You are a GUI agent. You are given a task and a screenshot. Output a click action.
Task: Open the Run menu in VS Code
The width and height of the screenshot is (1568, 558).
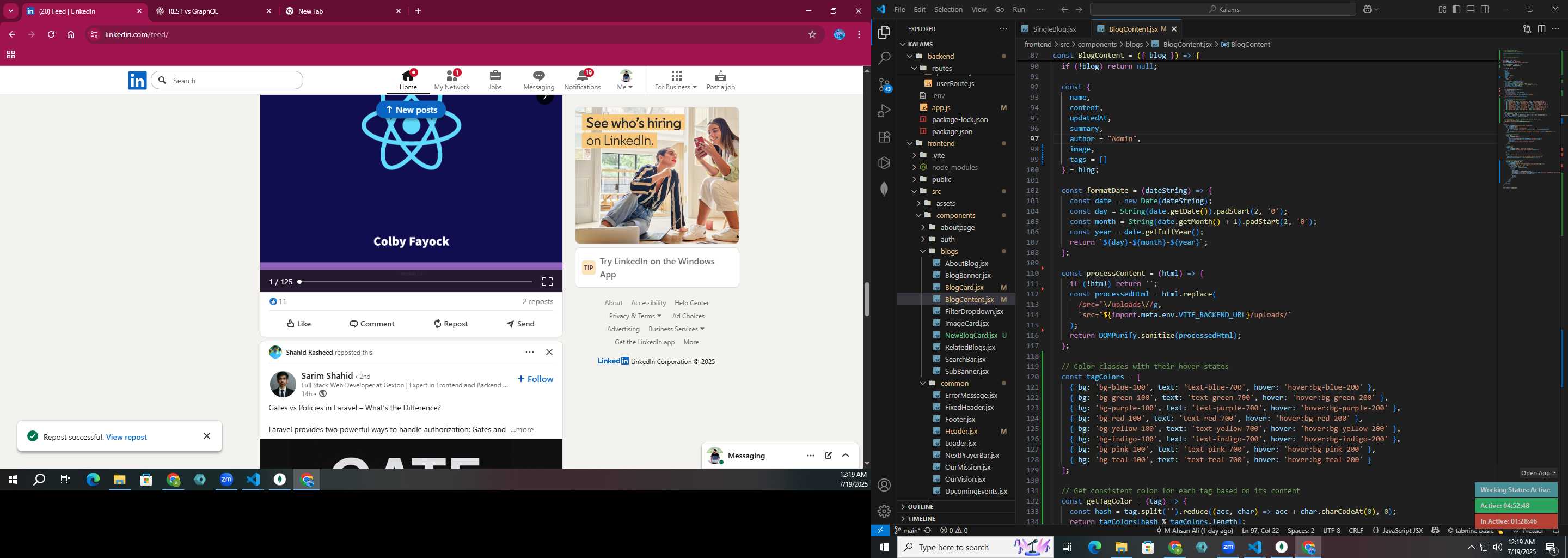1019,10
